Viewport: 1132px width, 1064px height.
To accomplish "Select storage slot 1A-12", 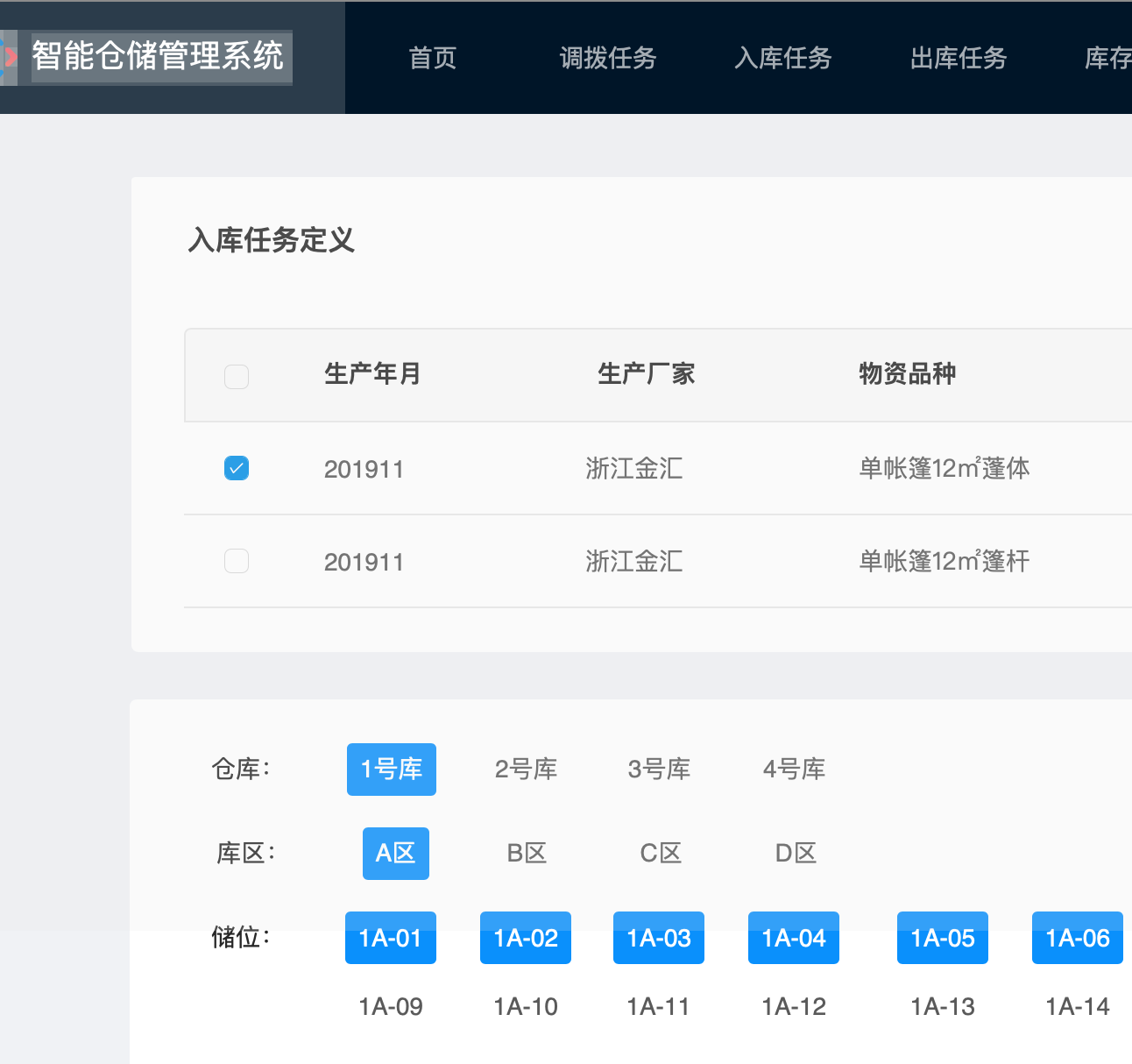I will 794,1006.
